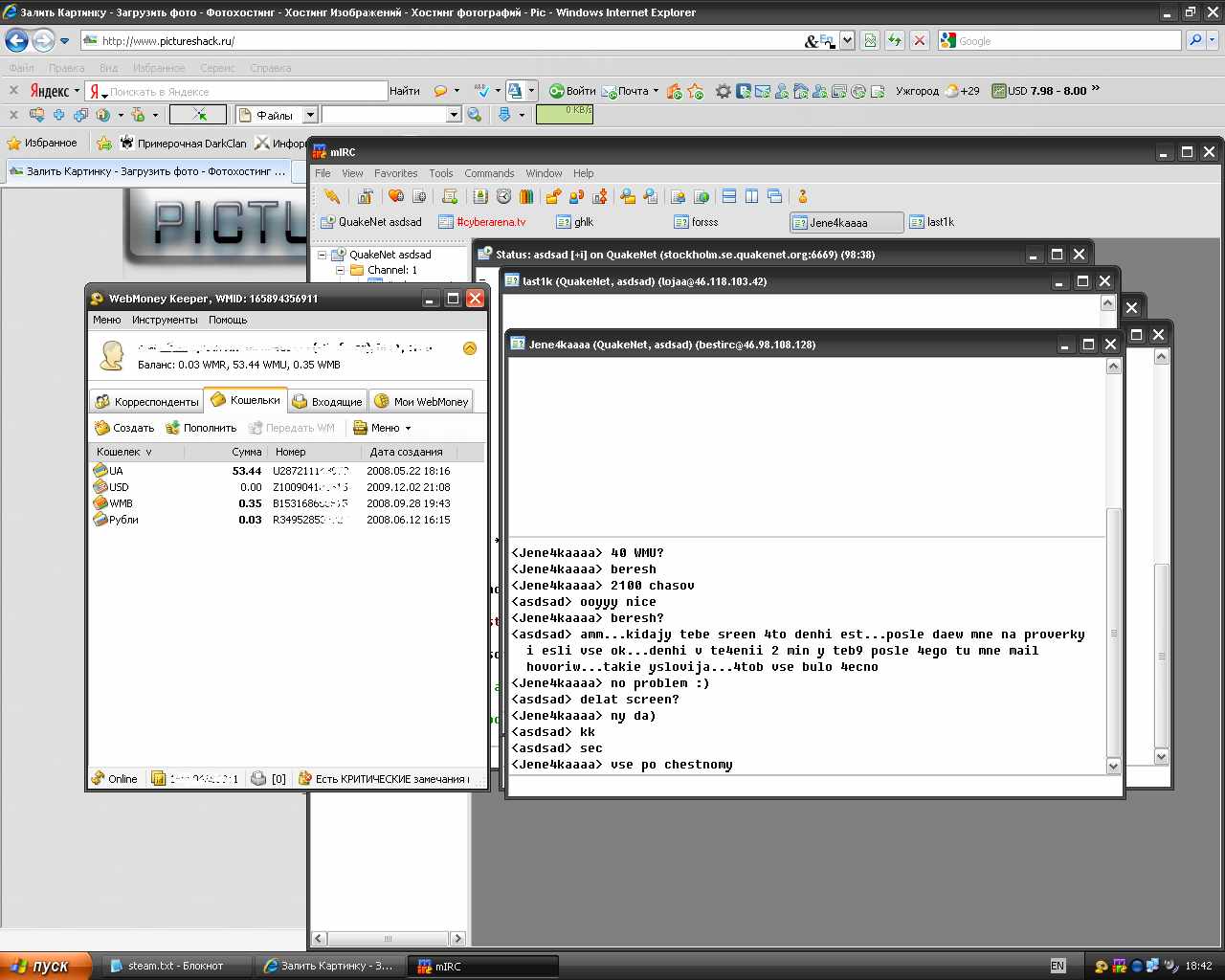1225x980 pixels.
Task: Click the mIRC Send File icon
Action: (x=553, y=196)
